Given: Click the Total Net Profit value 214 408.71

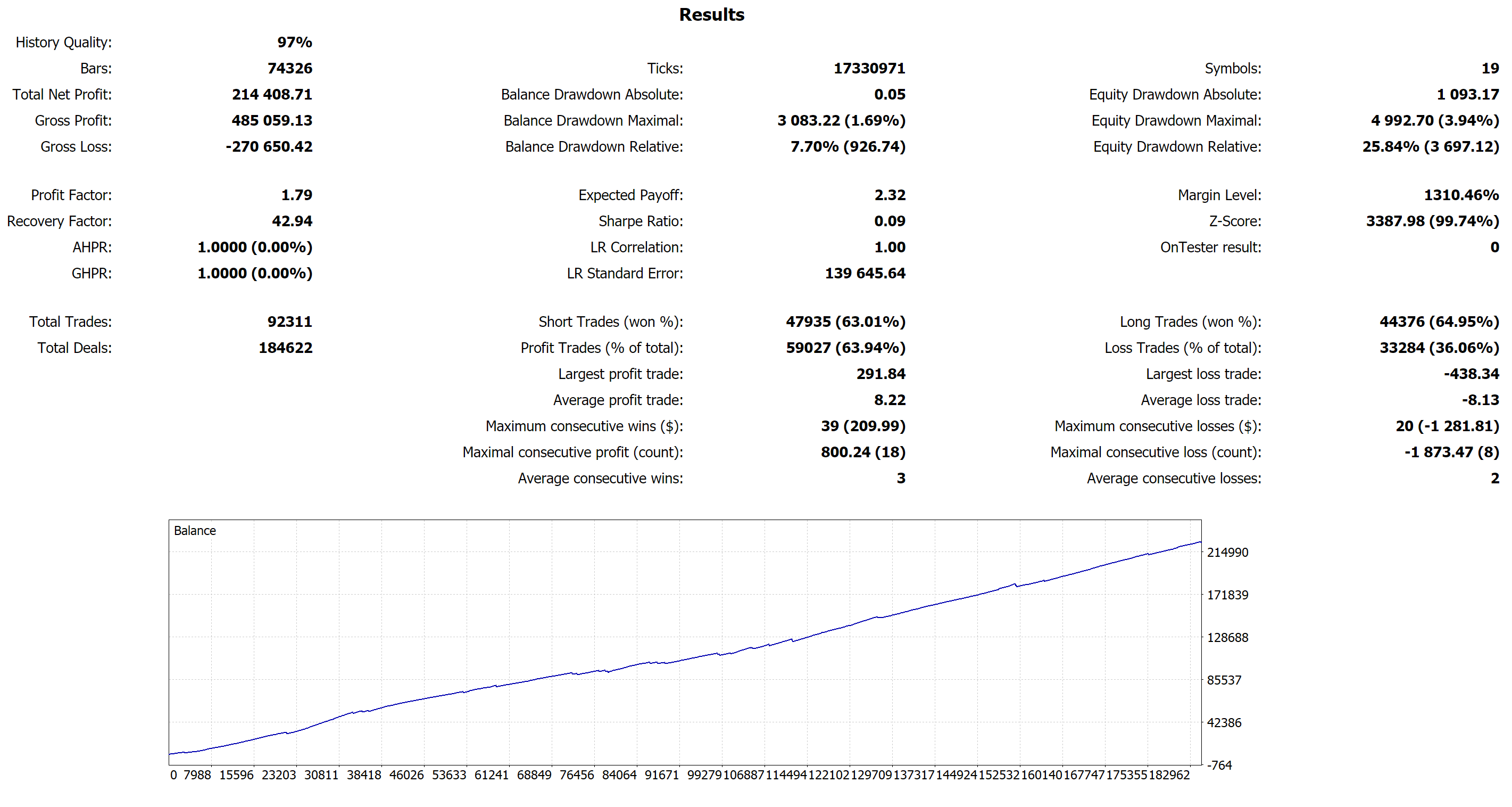Looking at the screenshot, I should tap(272, 95).
